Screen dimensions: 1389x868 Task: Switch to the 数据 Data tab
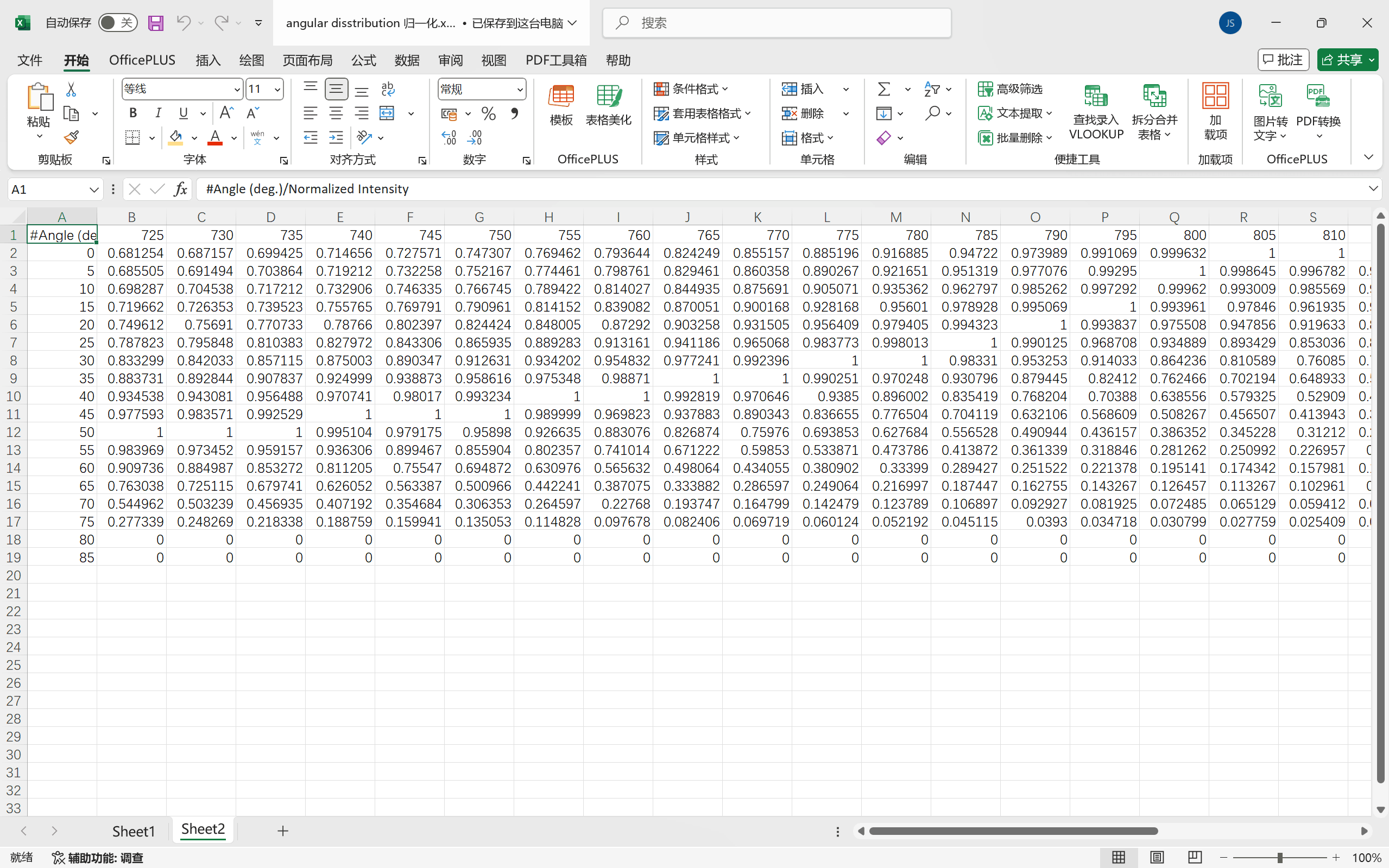407,60
